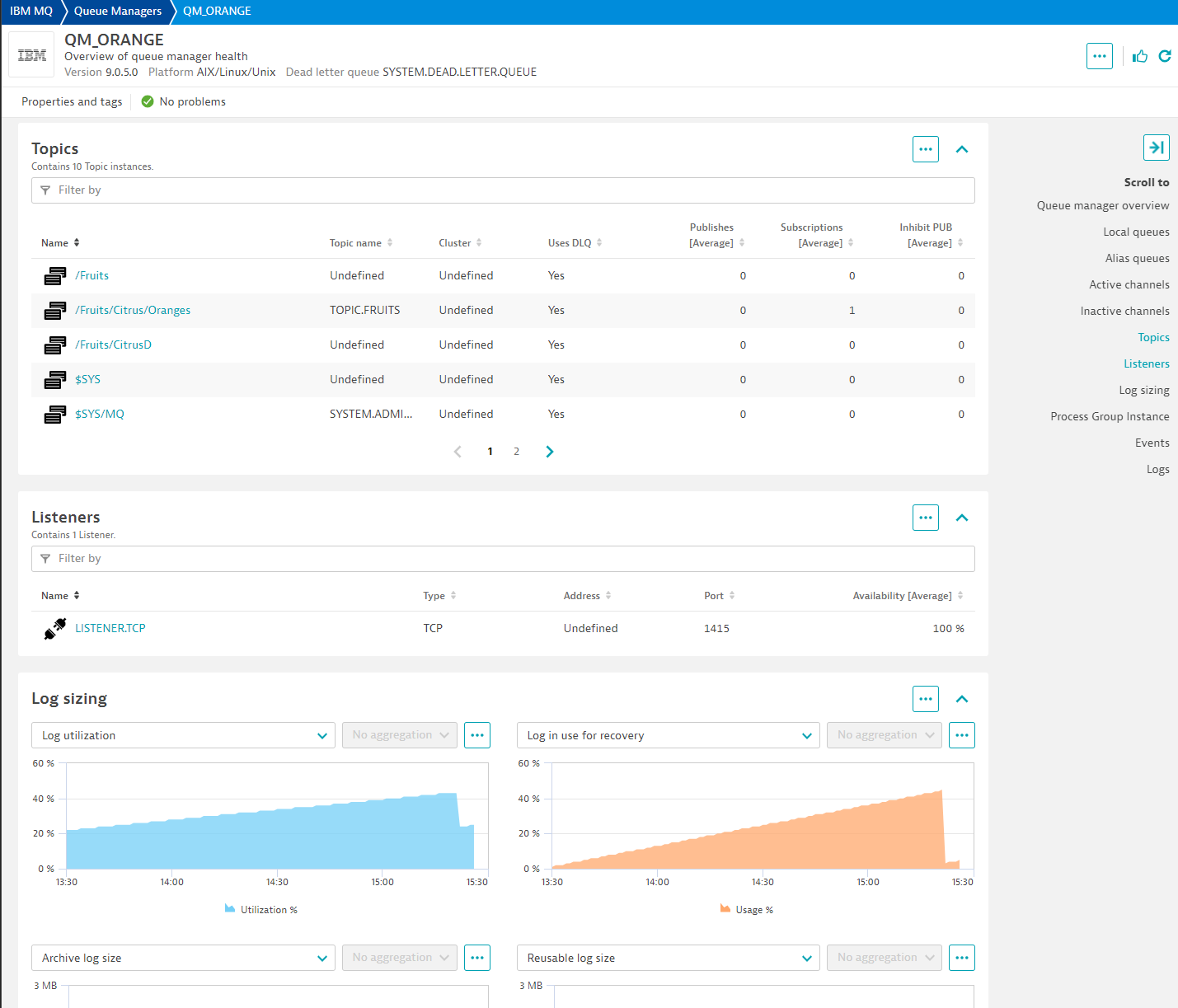This screenshot has width=1178, height=1008.
Task: Open the Listeners section more options menu
Action: point(925,518)
